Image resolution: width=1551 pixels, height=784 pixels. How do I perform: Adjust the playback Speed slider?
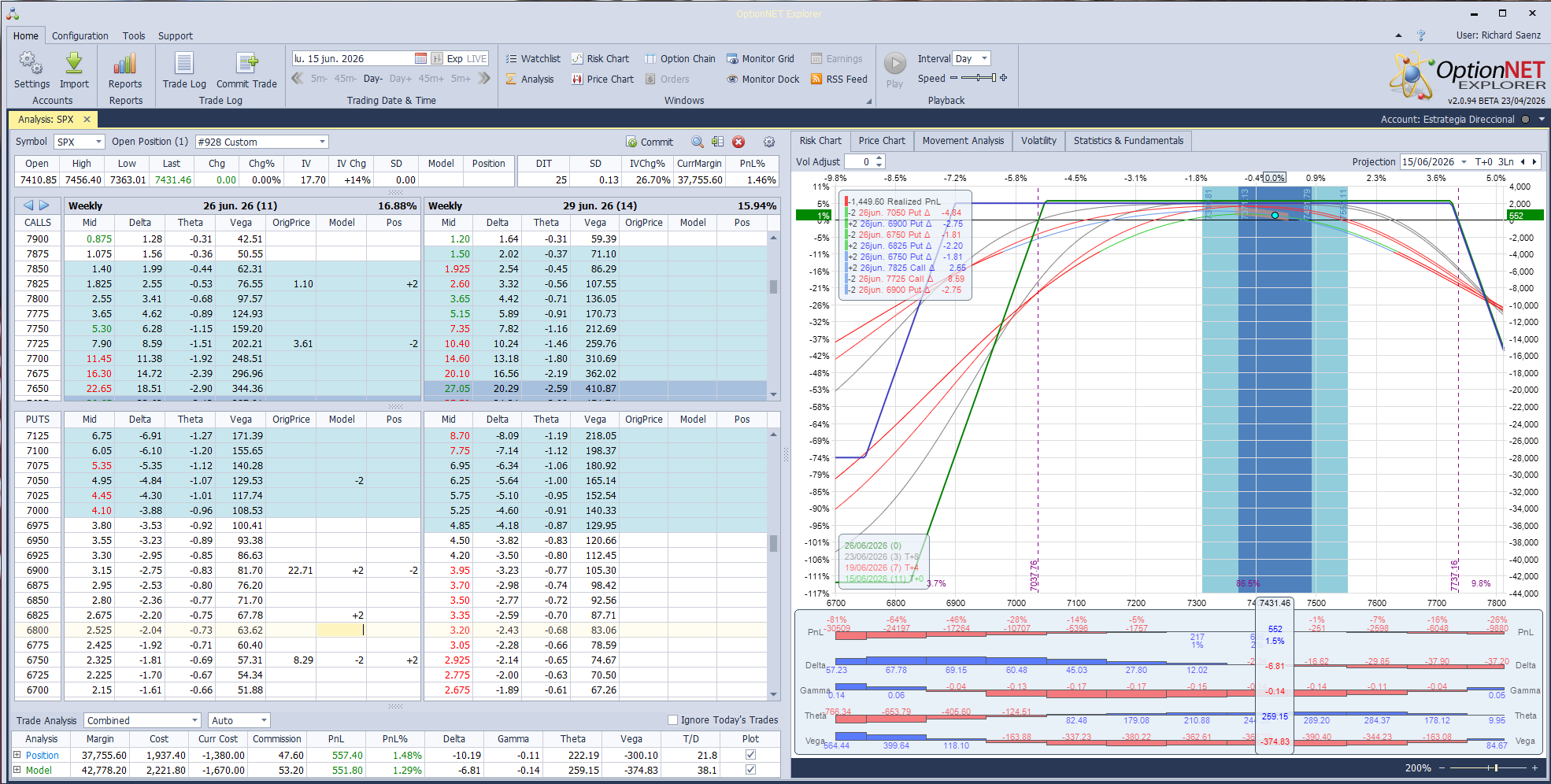pyautogui.click(x=979, y=78)
